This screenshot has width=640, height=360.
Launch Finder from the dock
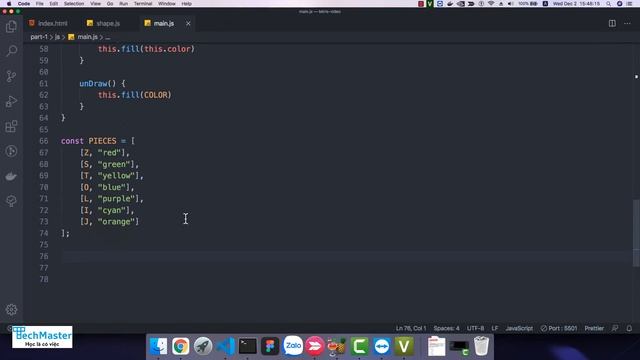tap(158, 346)
